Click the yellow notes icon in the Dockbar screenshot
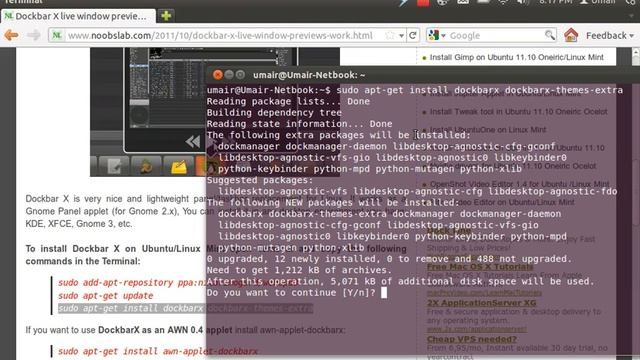The width and height of the screenshot is (640, 360). (x=179, y=167)
